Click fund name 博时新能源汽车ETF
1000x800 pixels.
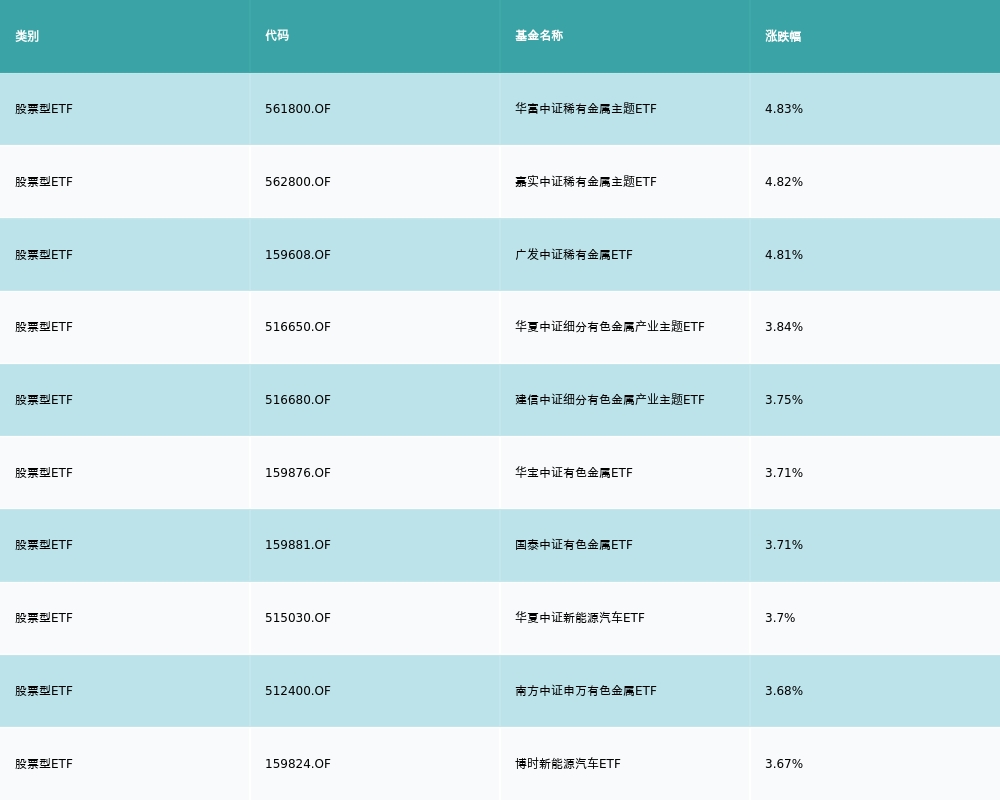click(x=568, y=764)
